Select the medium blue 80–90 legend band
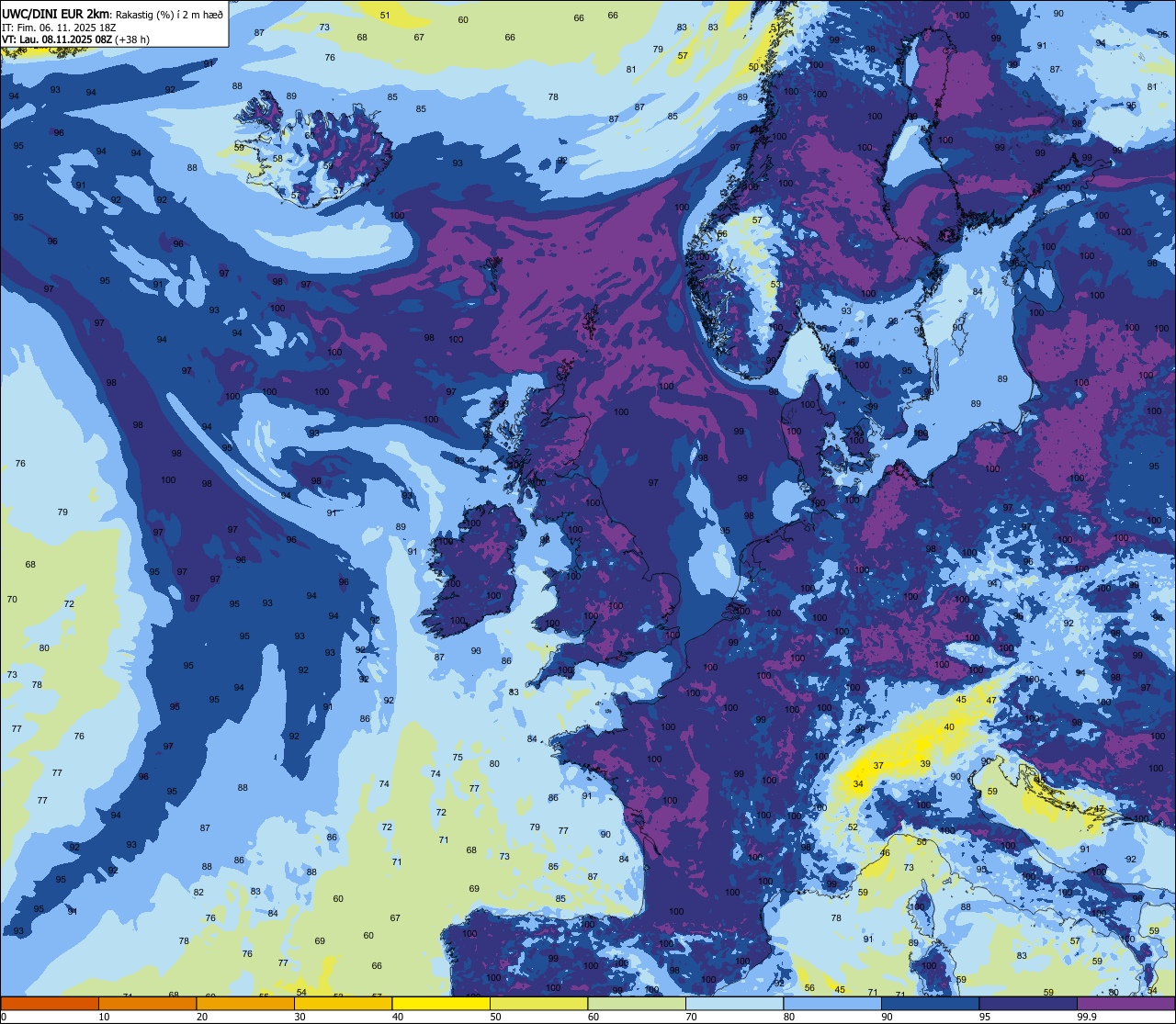The width and height of the screenshot is (1176, 1024). 832,1003
